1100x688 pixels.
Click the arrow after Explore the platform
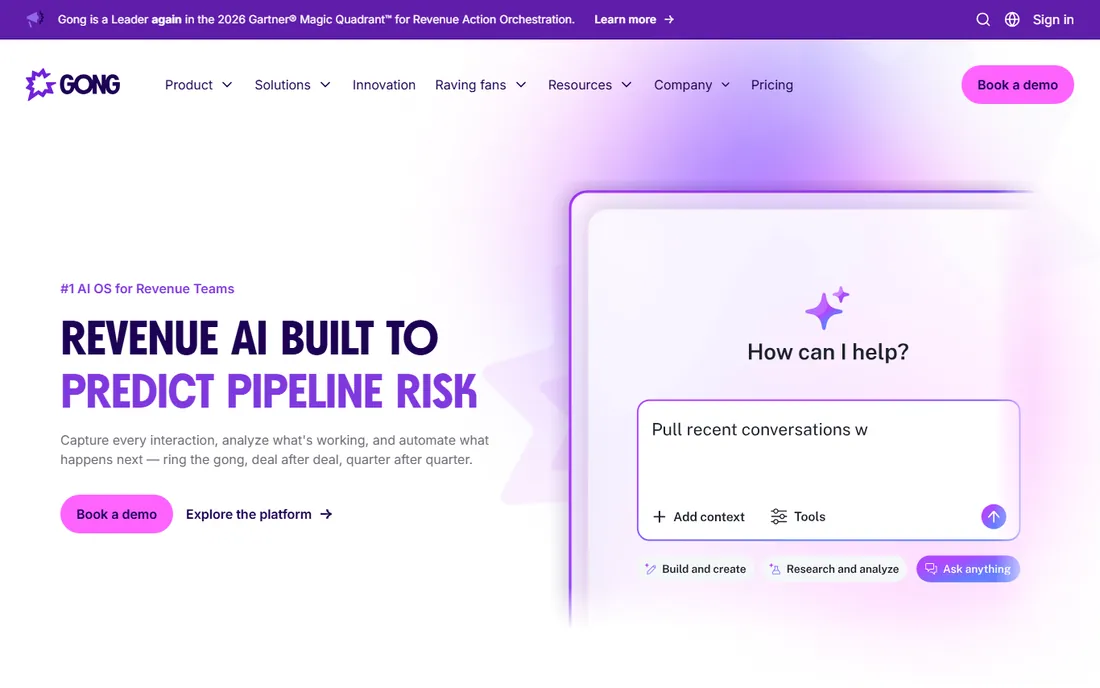[326, 514]
